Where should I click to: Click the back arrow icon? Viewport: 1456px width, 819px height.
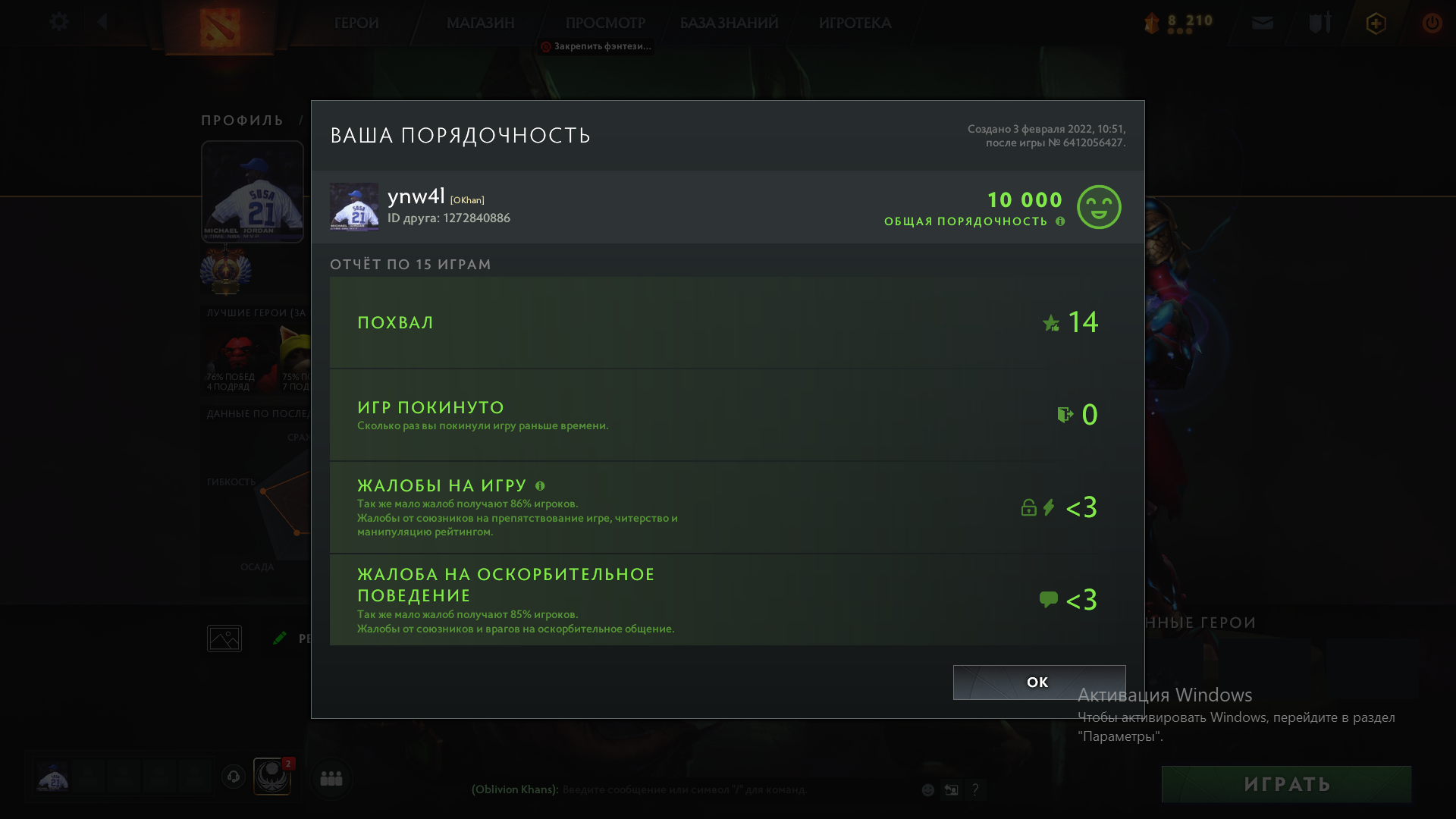point(102,22)
